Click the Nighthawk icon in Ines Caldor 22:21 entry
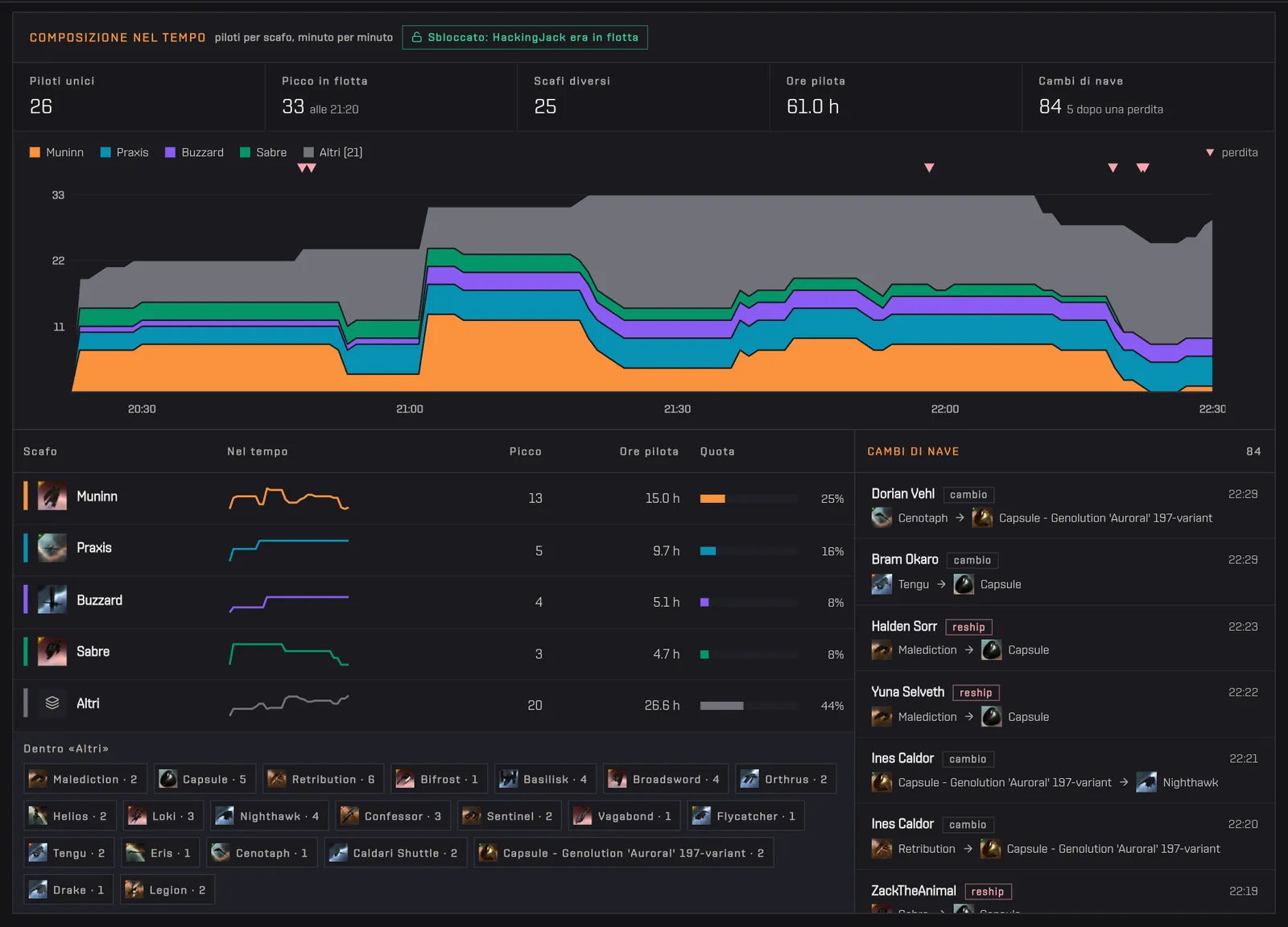Screen dimensions: 1288x927 pyautogui.click(x=1146, y=782)
